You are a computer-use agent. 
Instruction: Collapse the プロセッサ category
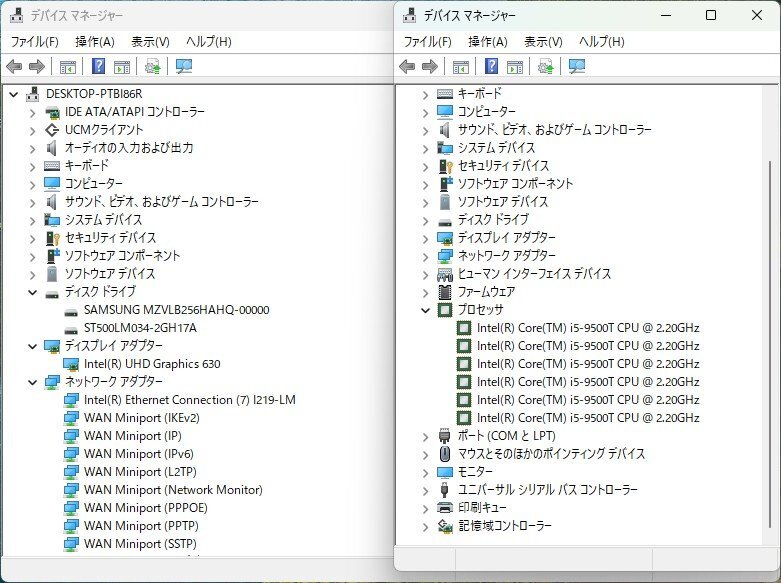coord(426,310)
